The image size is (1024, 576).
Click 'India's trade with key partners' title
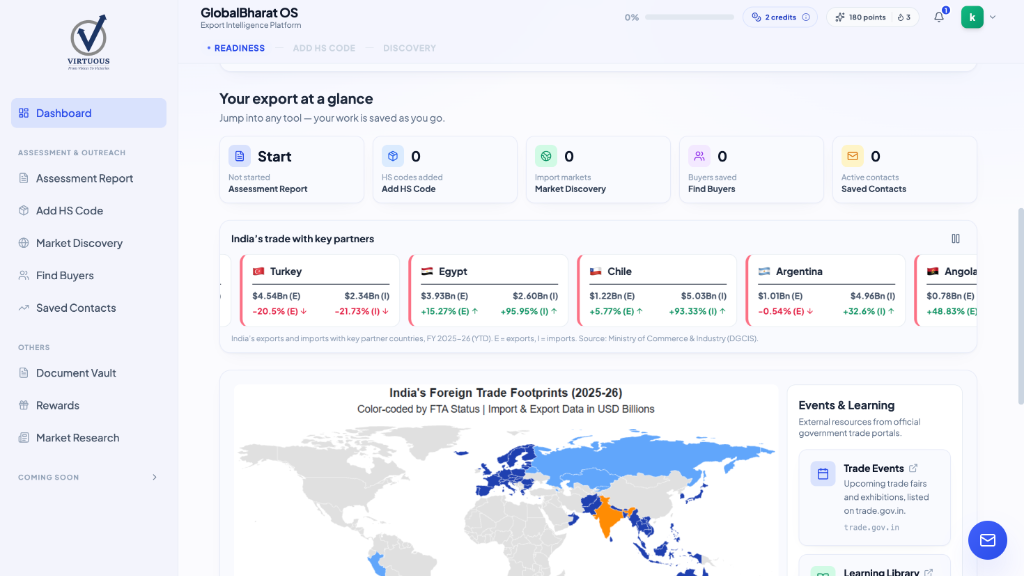point(302,239)
